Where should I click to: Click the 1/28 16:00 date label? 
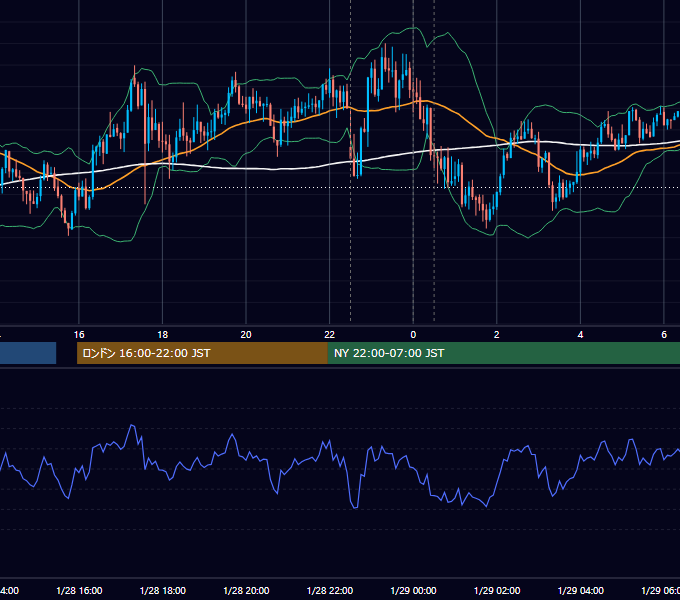[x=79, y=590]
